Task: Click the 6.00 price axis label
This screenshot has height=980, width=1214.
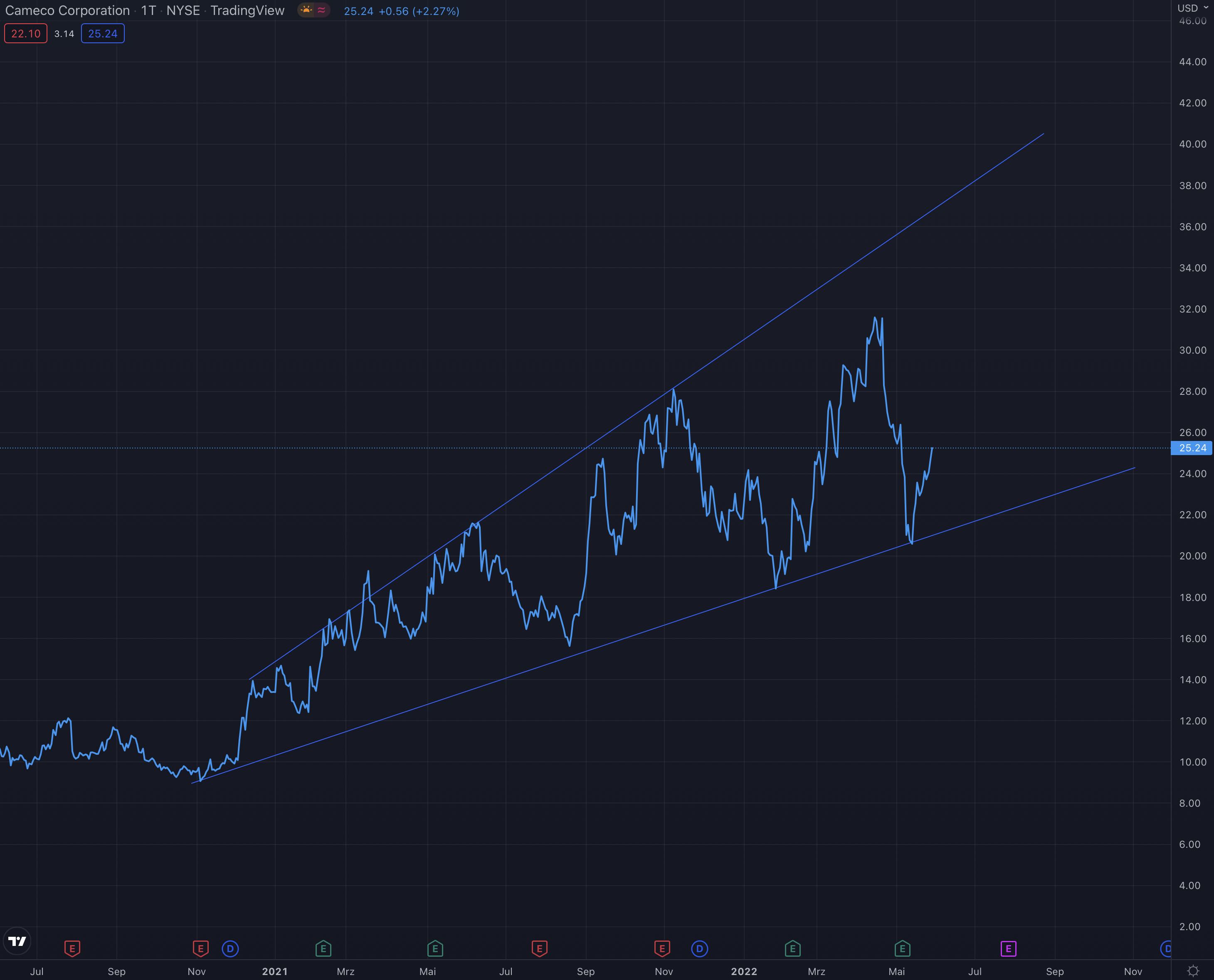Action: click(1190, 845)
